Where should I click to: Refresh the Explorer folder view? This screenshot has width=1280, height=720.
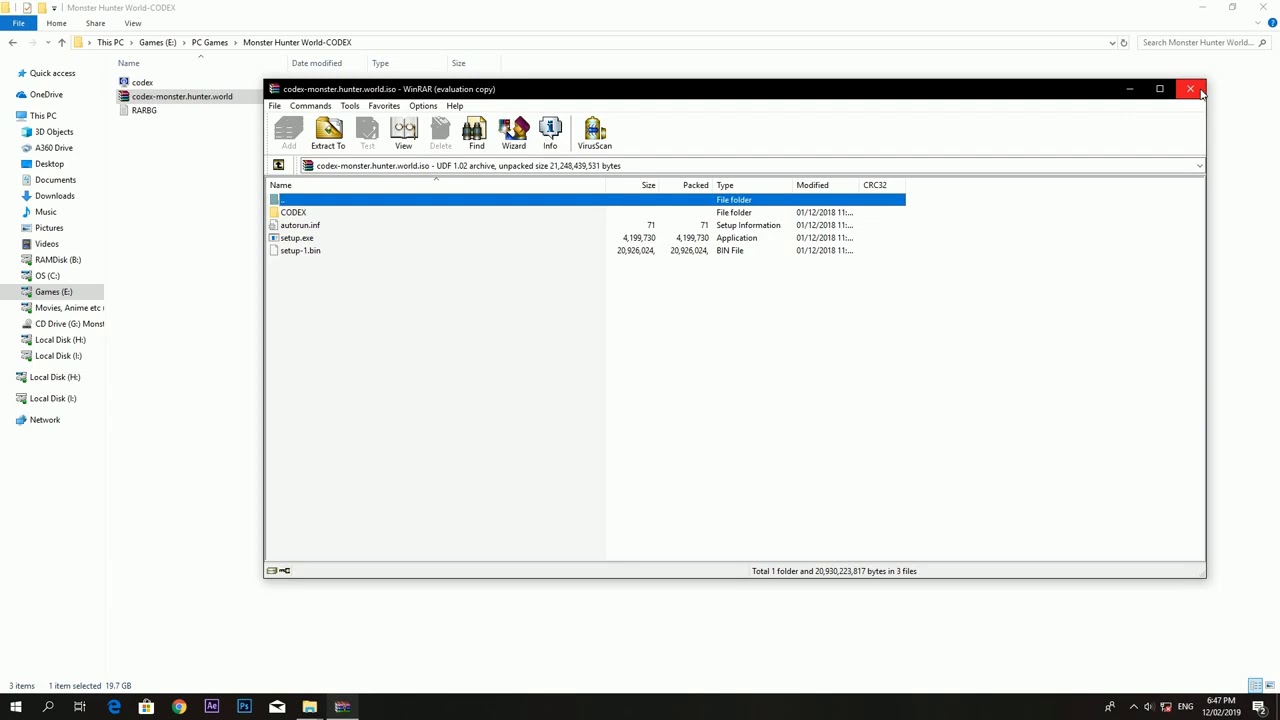1124,43
